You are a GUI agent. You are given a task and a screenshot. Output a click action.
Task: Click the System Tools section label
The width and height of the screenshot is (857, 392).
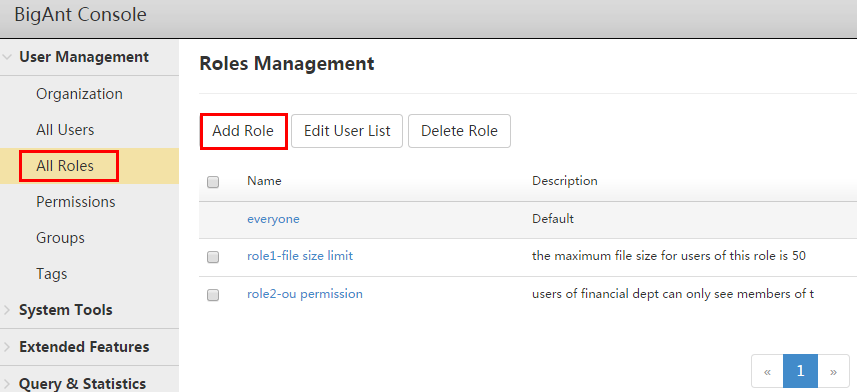pyautogui.click(x=66, y=310)
